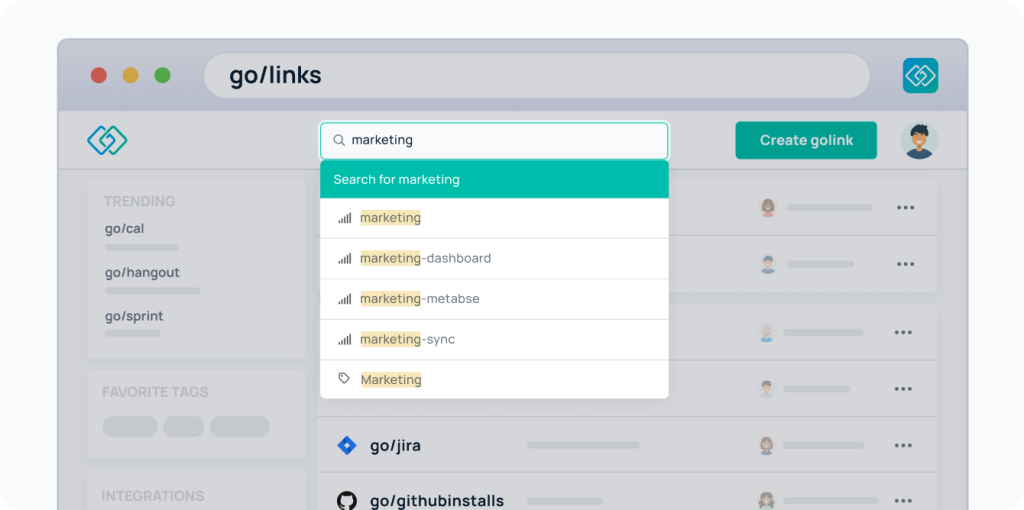This screenshot has width=1024, height=510.
Task: Click the Jira icon next to go/jira
Action: (x=347, y=445)
